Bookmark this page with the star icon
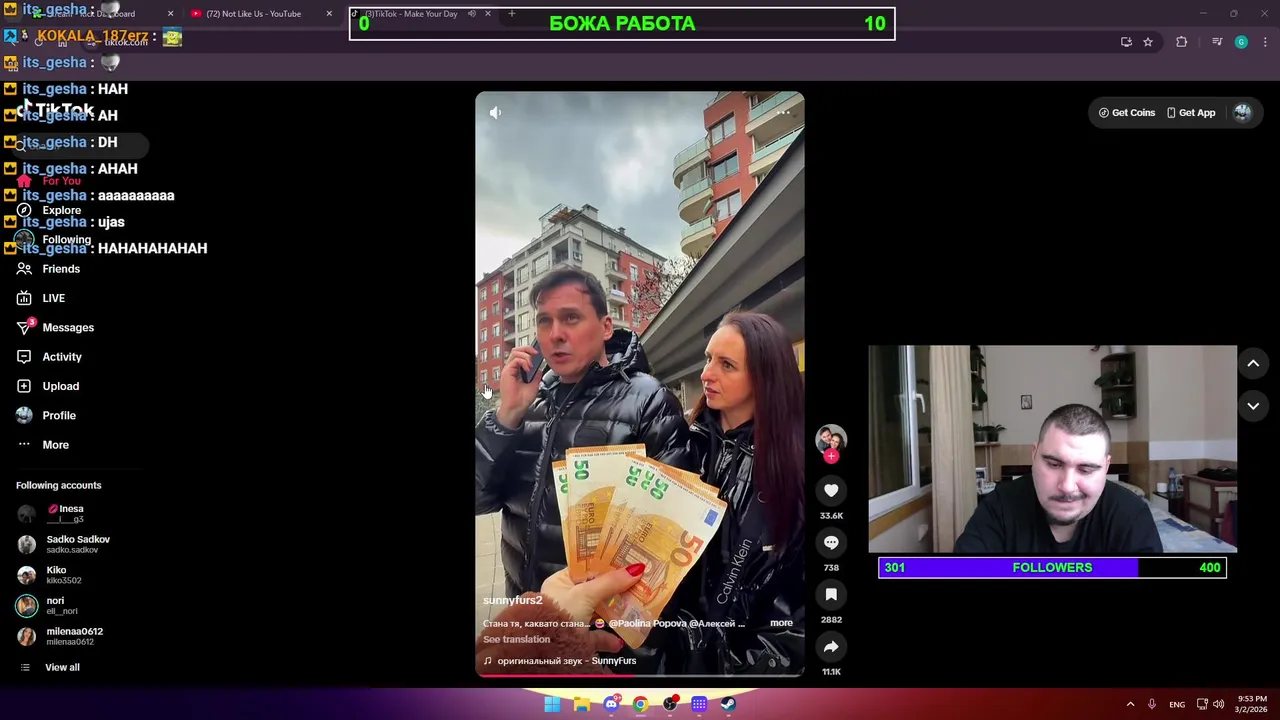The height and width of the screenshot is (720, 1280). 1148,42
